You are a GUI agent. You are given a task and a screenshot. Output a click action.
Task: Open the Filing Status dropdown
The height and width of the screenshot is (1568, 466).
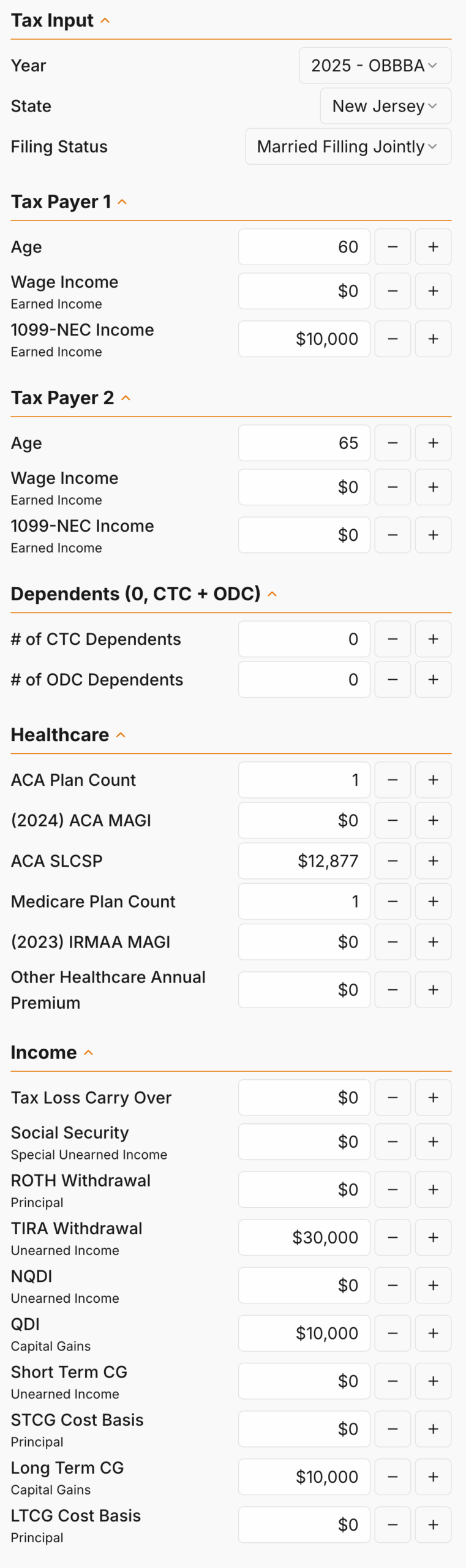coord(348,146)
